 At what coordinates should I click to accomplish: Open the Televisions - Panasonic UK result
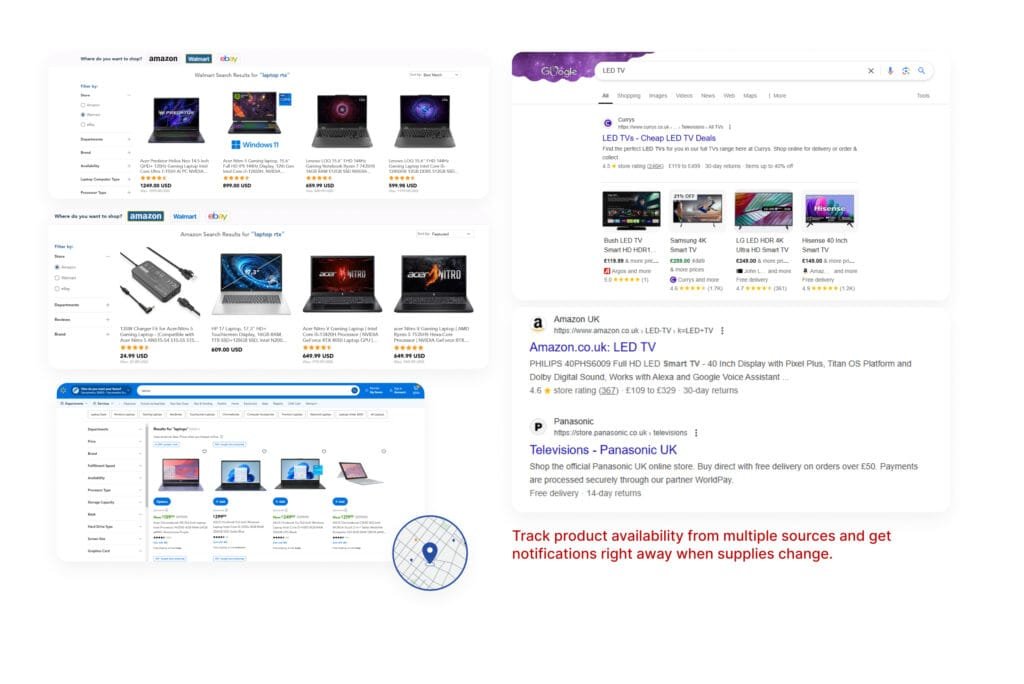(603, 450)
